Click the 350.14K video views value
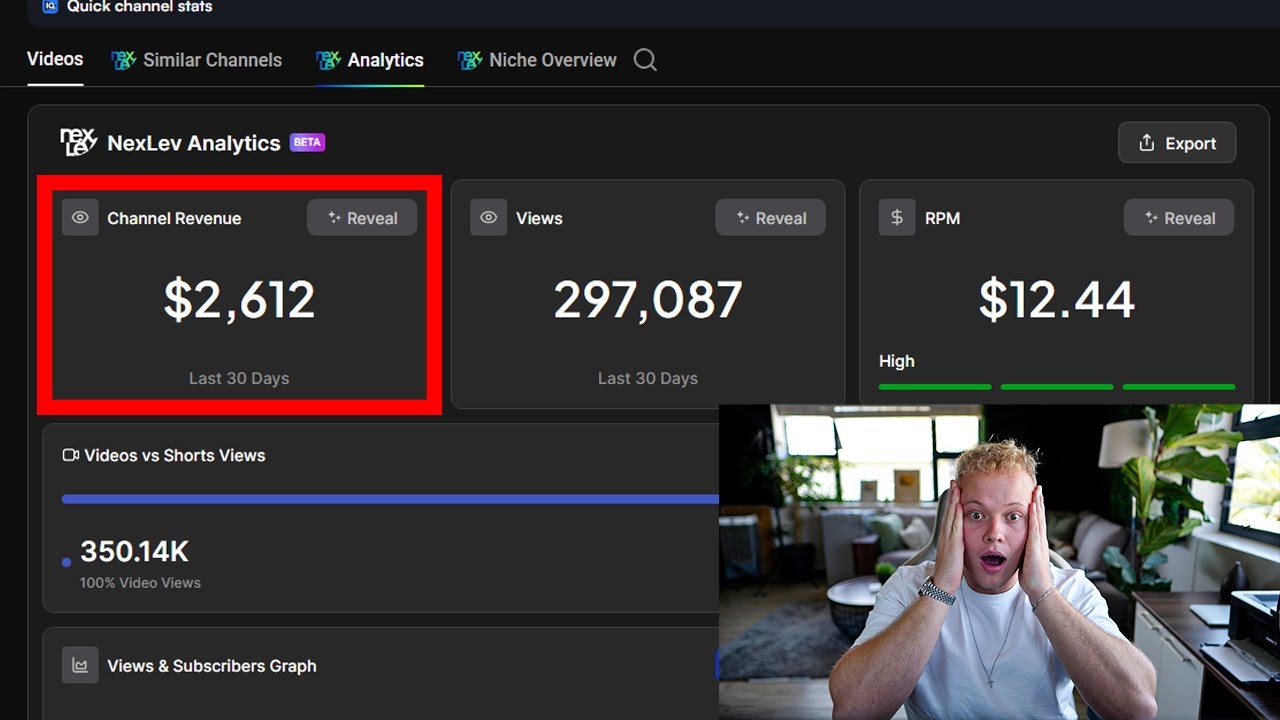Viewport: 1280px width, 720px height. pos(134,552)
